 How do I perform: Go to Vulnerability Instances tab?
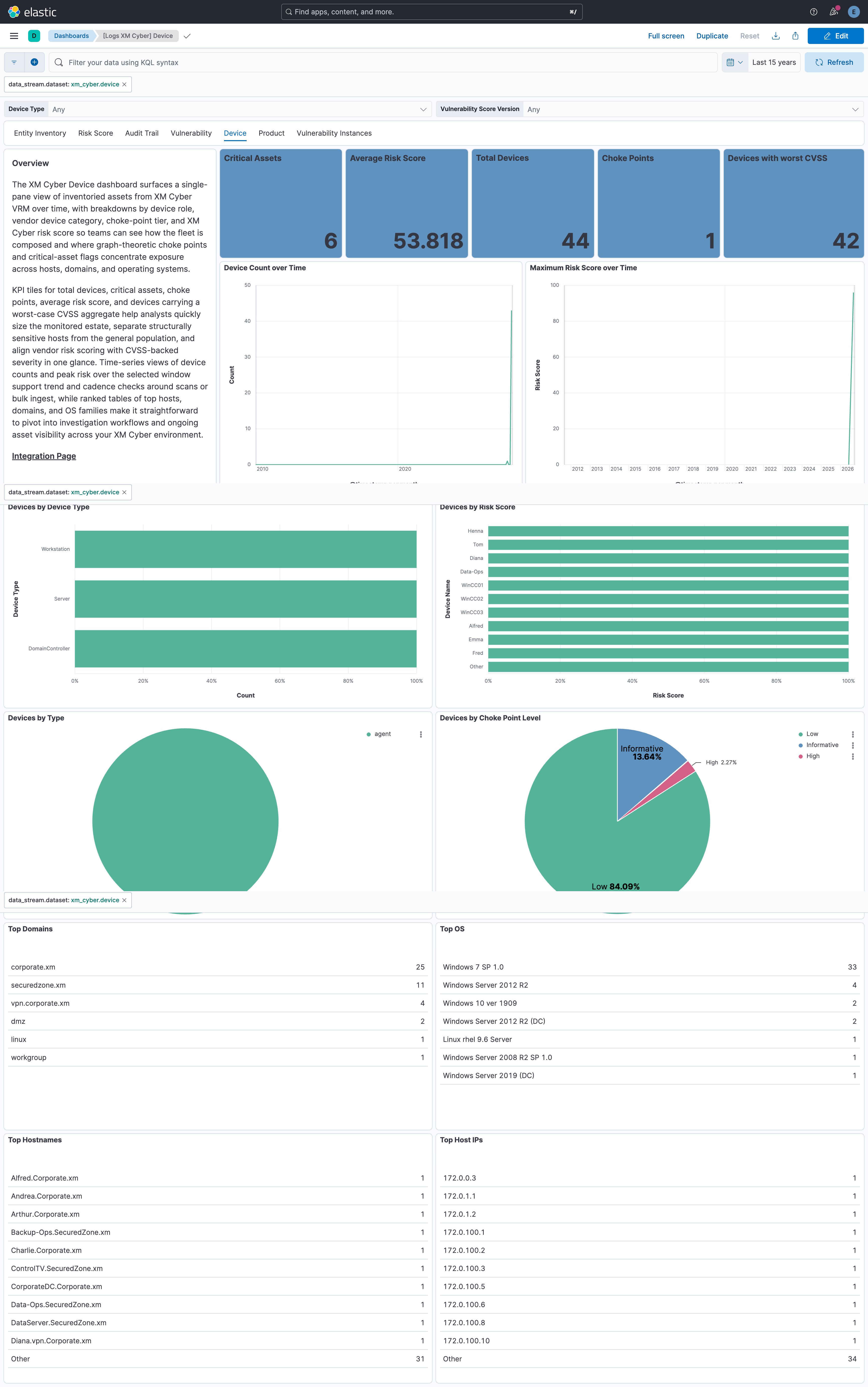(334, 133)
